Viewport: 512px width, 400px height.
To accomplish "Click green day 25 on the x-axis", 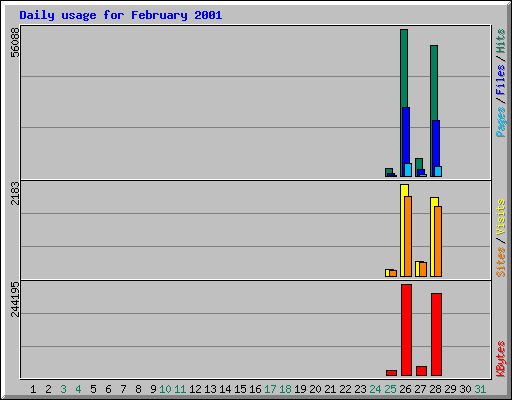I will point(390,389).
